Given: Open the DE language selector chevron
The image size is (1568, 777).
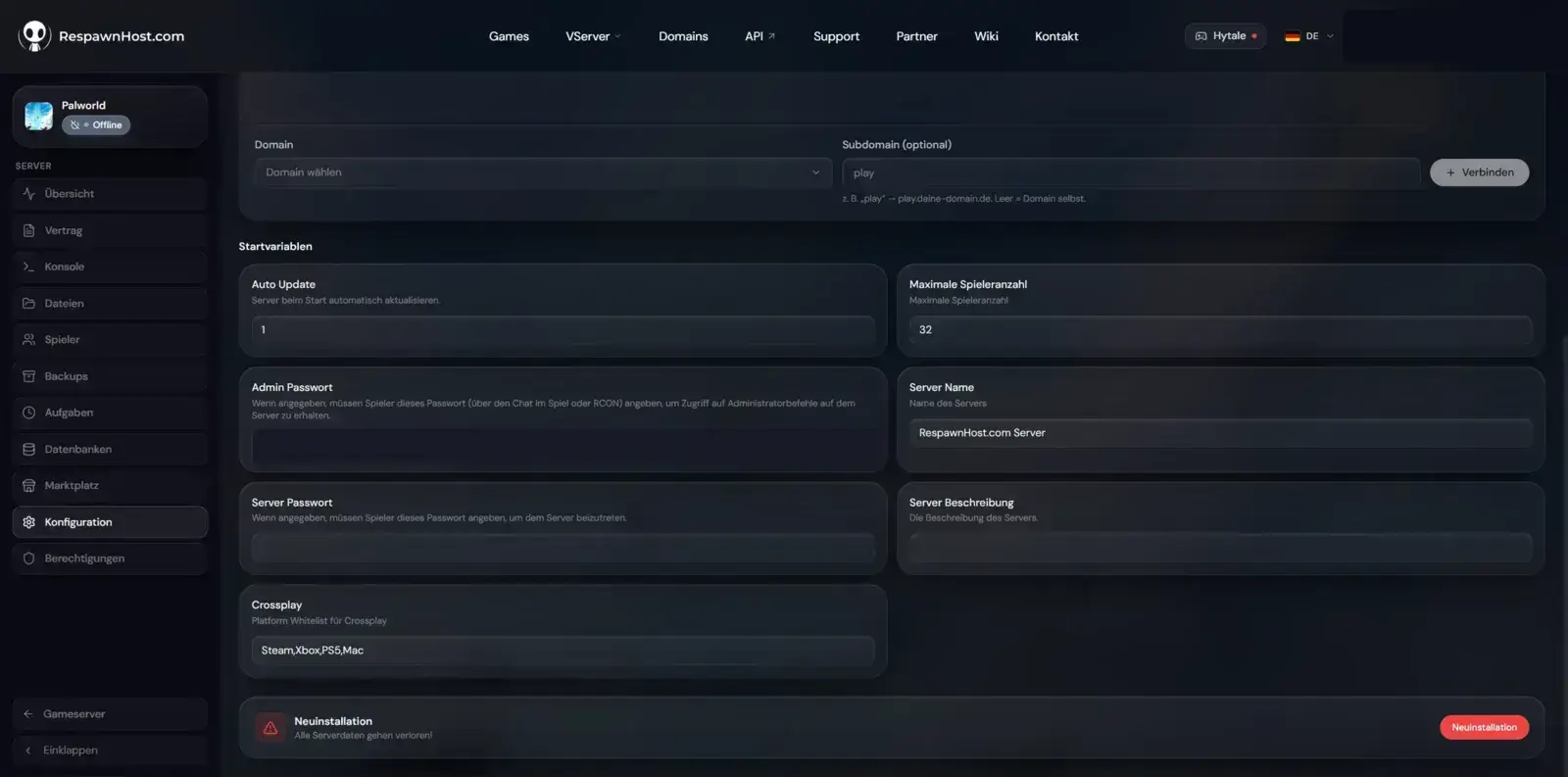Looking at the screenshot, I should click(x=1330, y=36).
